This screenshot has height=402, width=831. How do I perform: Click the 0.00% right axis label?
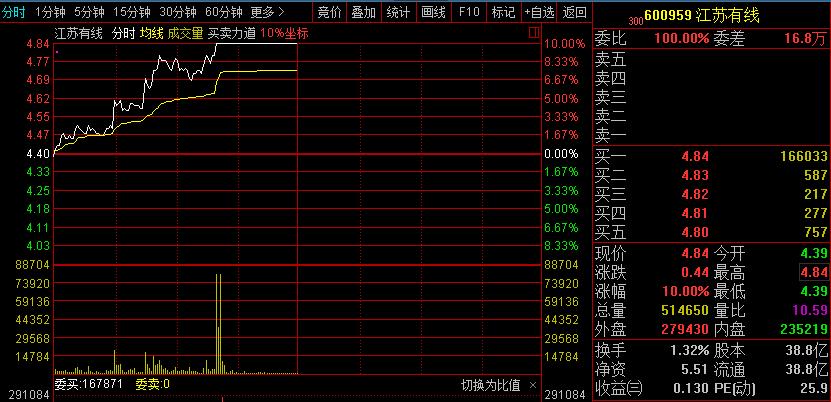(561, 154)
